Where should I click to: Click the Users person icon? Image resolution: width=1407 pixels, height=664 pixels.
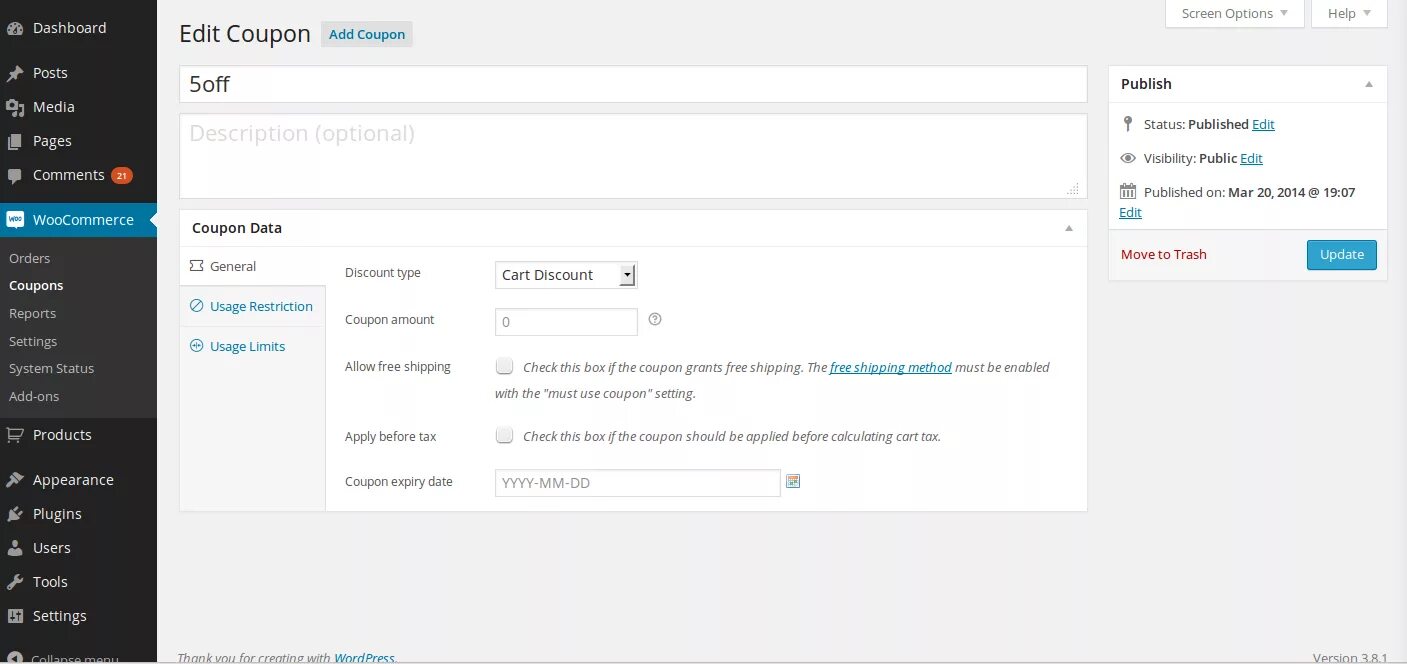[x=15, y=548]
